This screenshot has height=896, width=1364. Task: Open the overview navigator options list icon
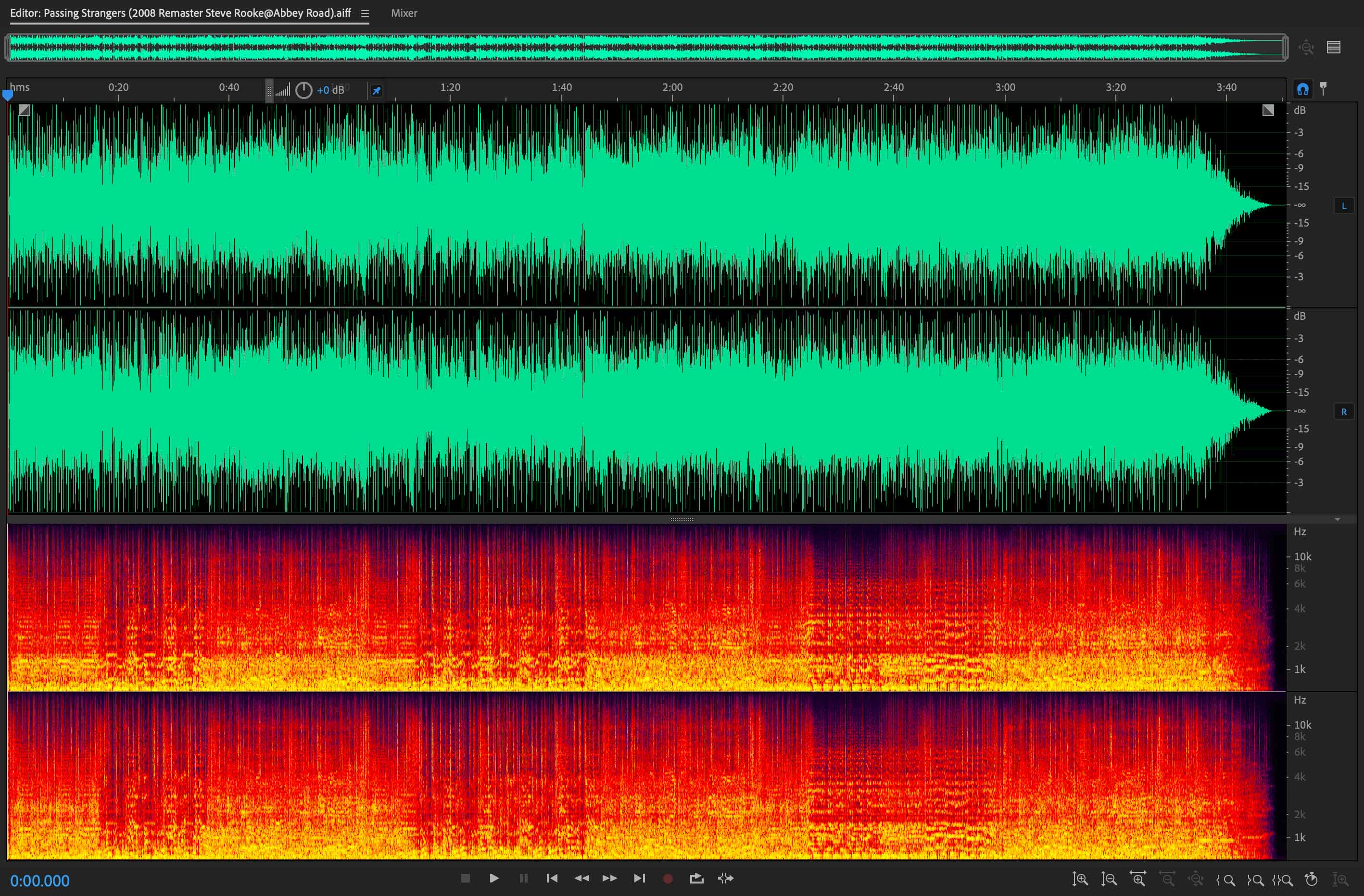tap(1333, 48)
